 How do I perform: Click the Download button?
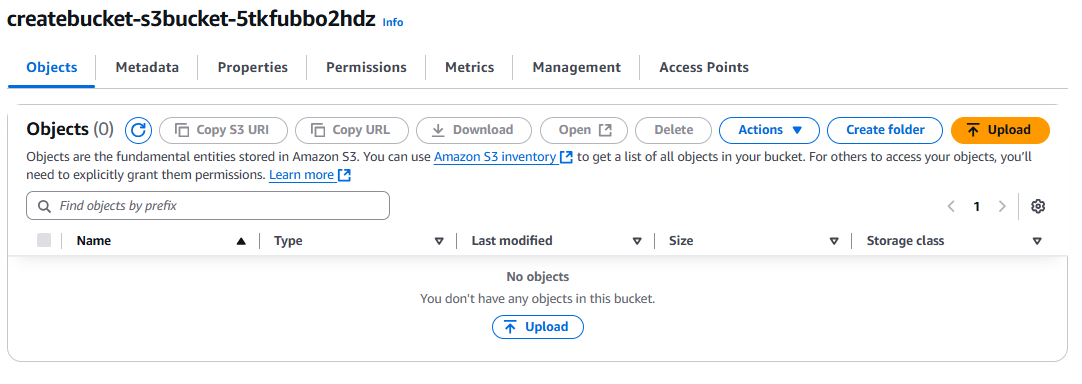point(474,130)
